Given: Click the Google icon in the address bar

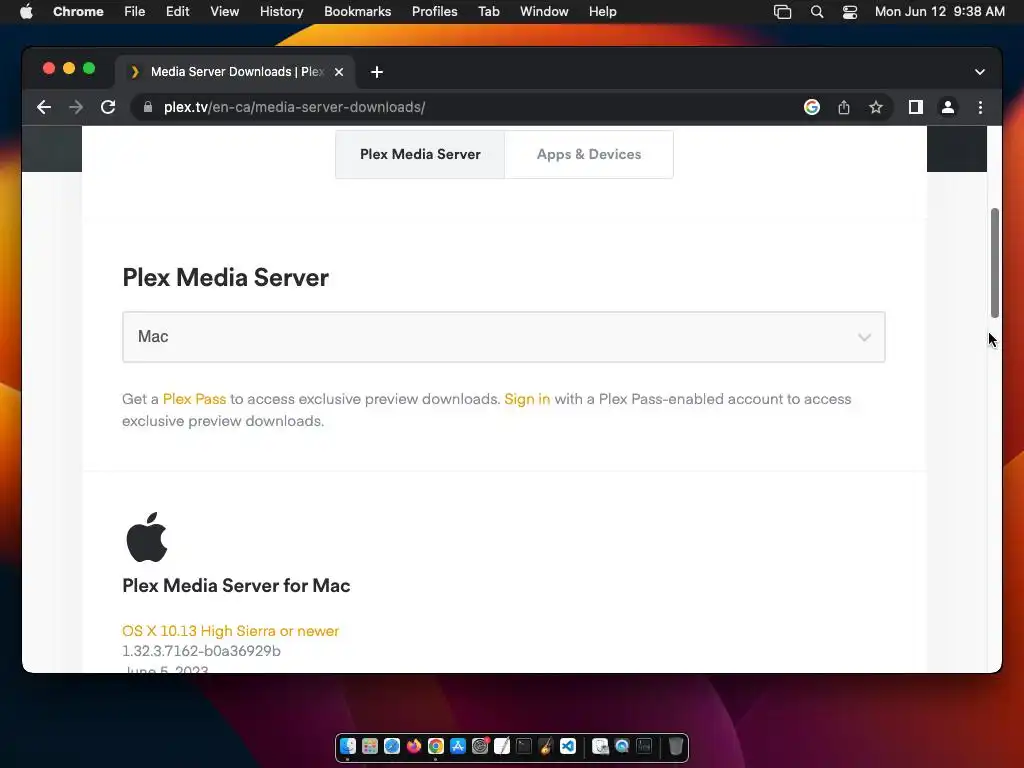Looking at the screenshot, I should tap(812, 107).
